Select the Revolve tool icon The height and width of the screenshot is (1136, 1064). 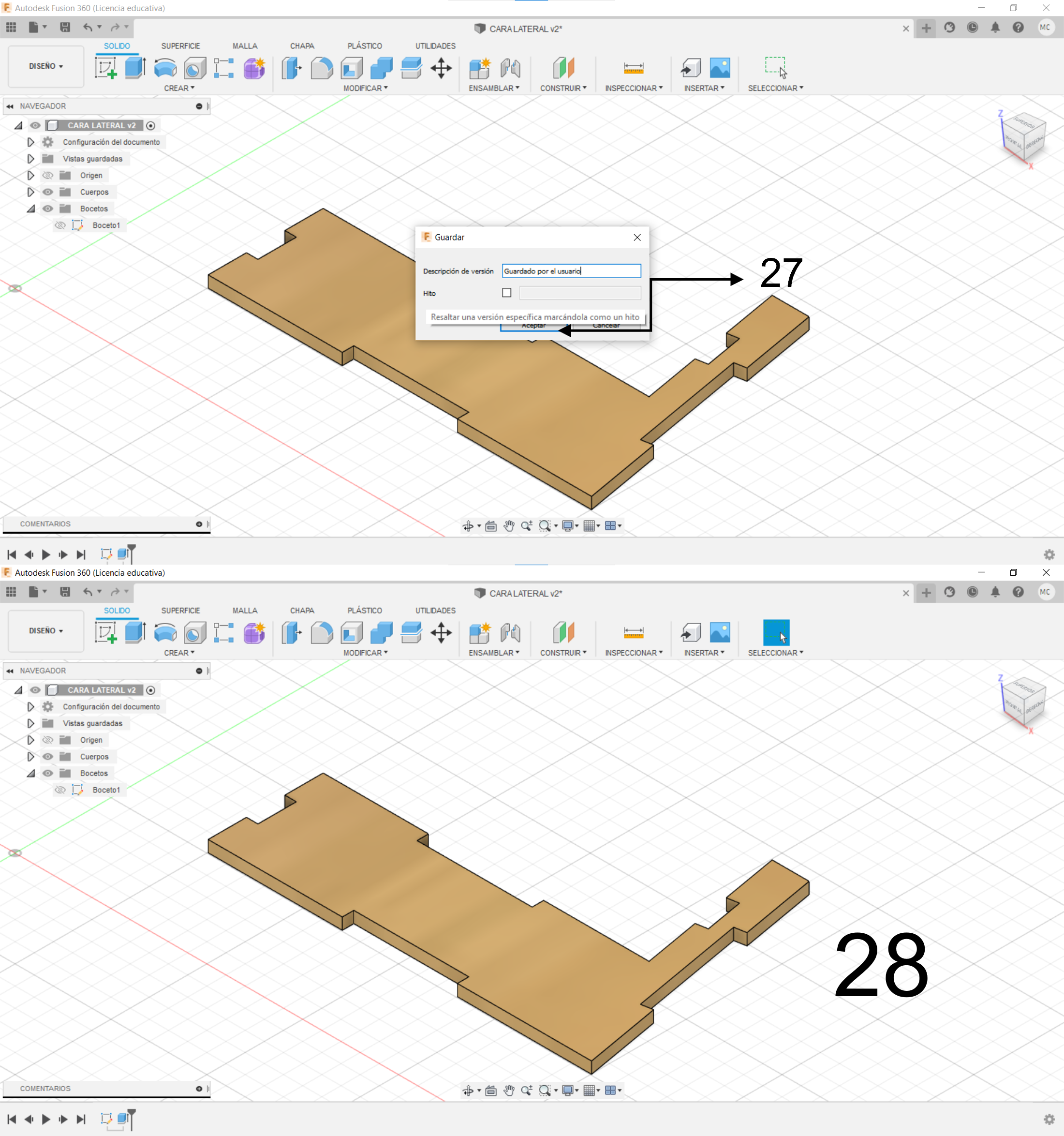pos(165,68)
